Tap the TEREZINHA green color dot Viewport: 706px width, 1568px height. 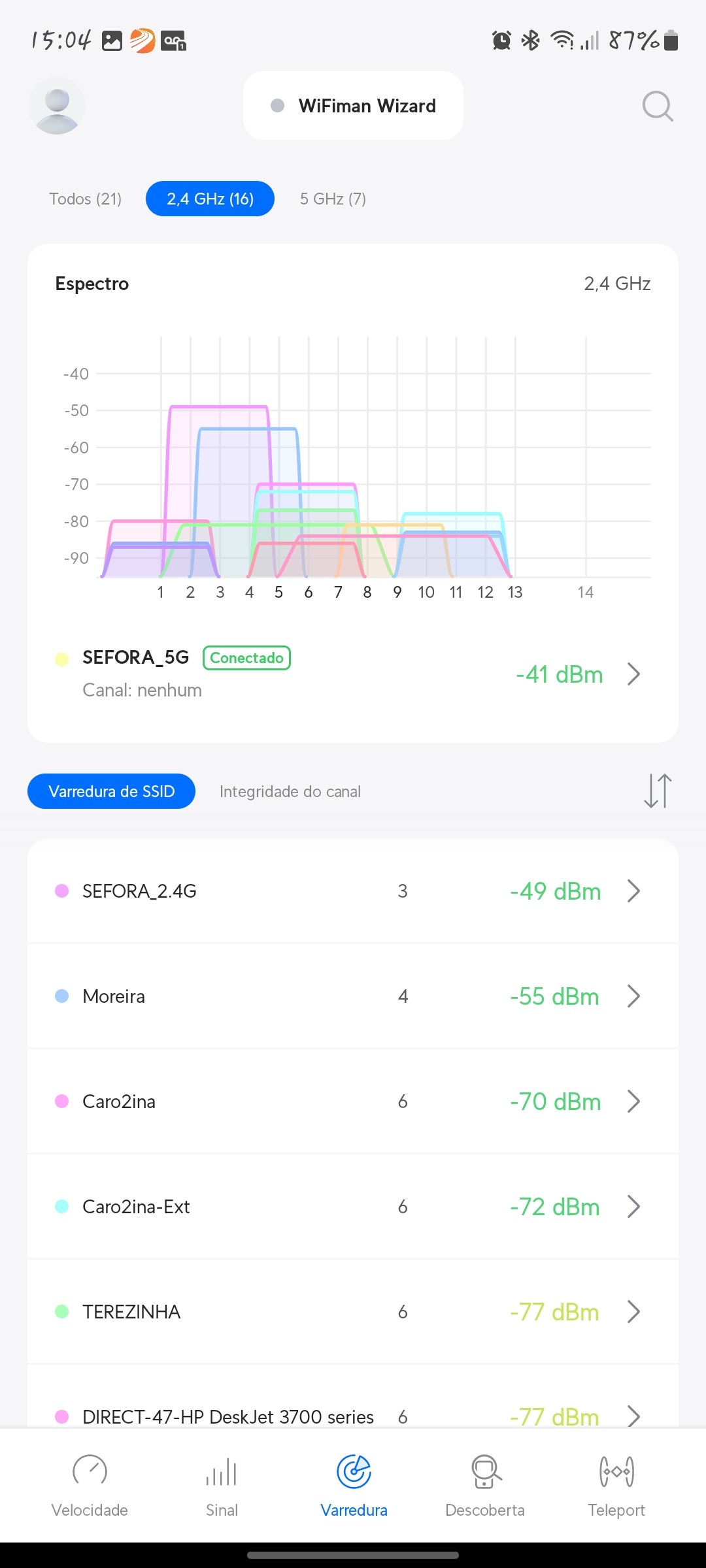click(x=62, y=1311)
